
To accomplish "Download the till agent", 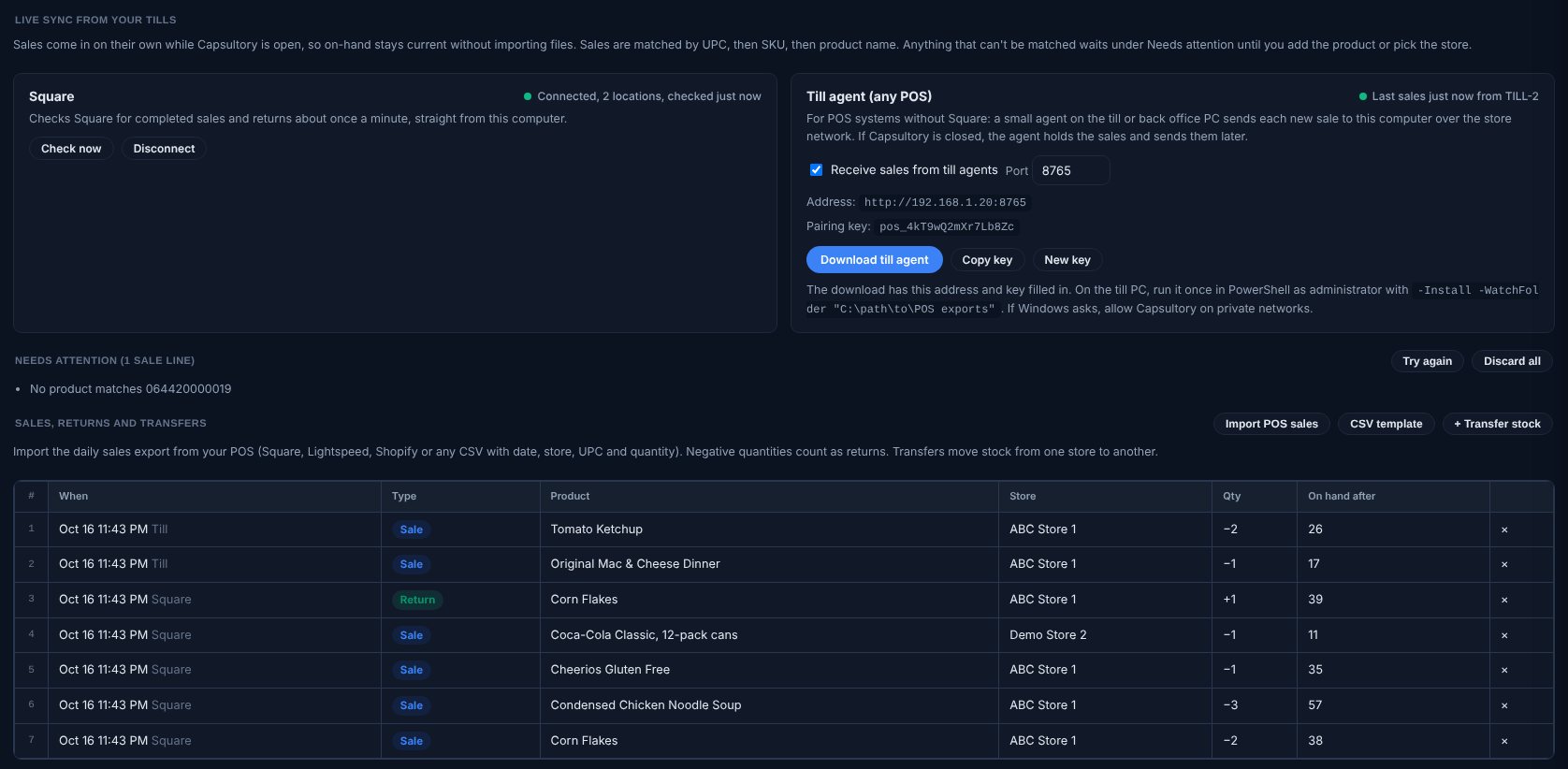I will 874,260.
